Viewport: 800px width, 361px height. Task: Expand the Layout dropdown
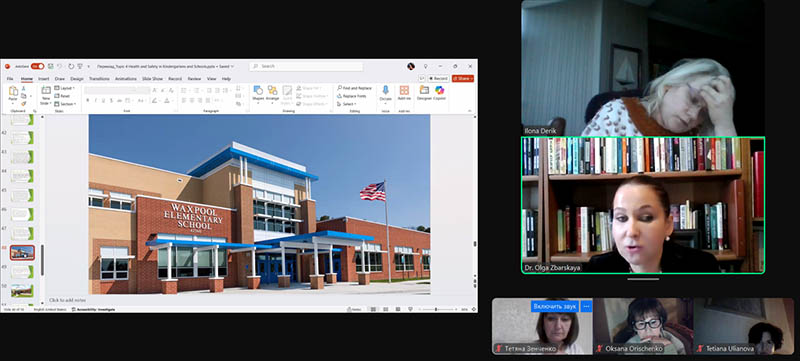[64, 88]
